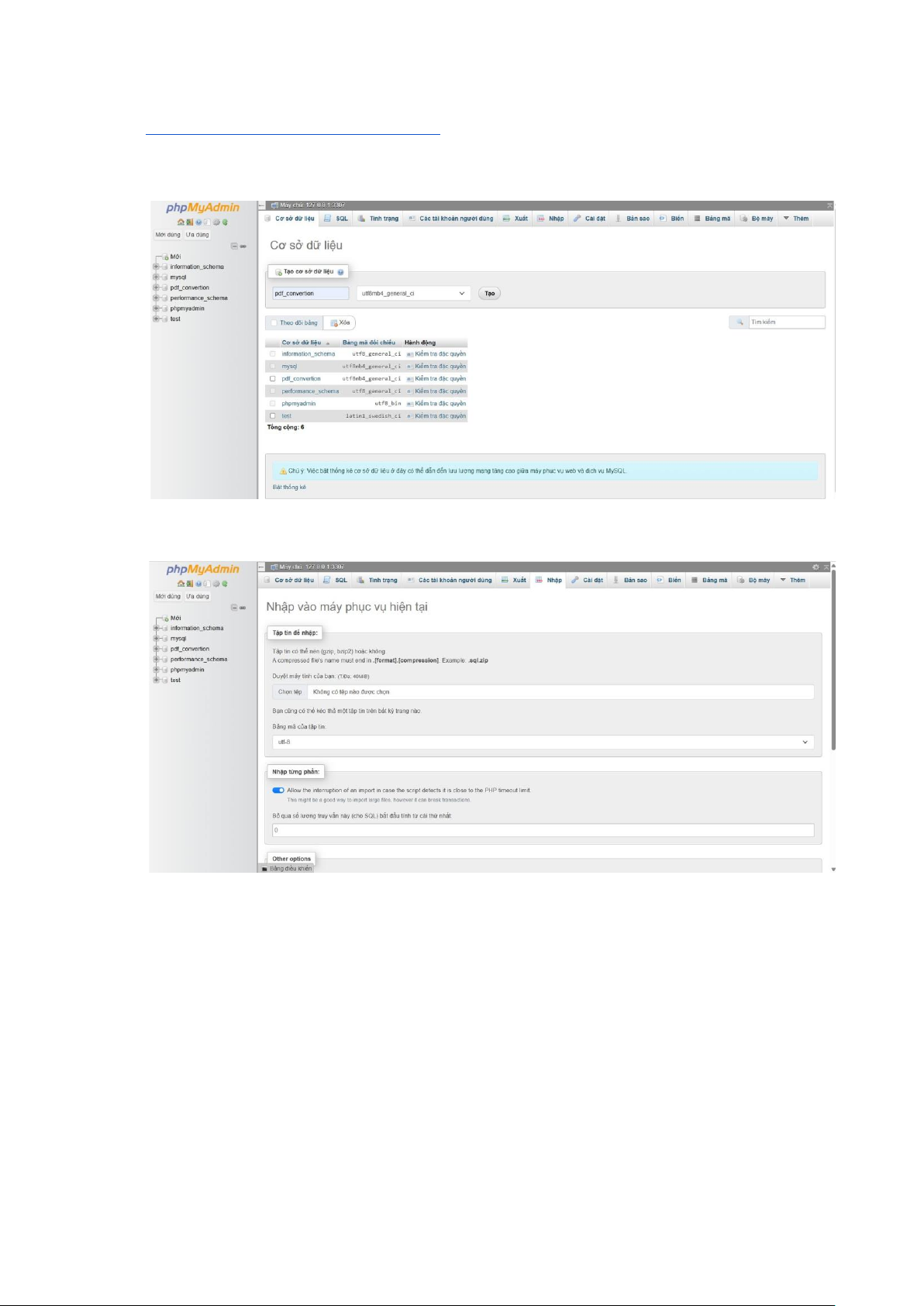Click the search magnifier icon beside Tìm kiếm
The image size is (924, 1306).
pyautogui.click(x=740, y=322)
